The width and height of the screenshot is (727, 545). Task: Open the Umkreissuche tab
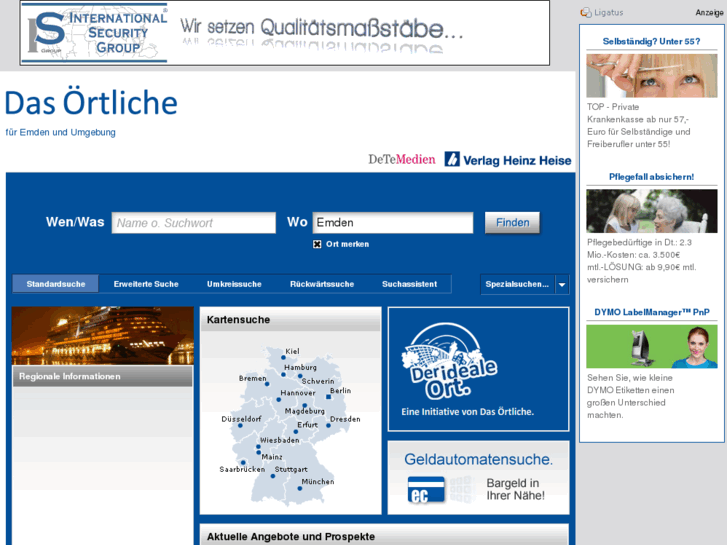coord(234,284)
